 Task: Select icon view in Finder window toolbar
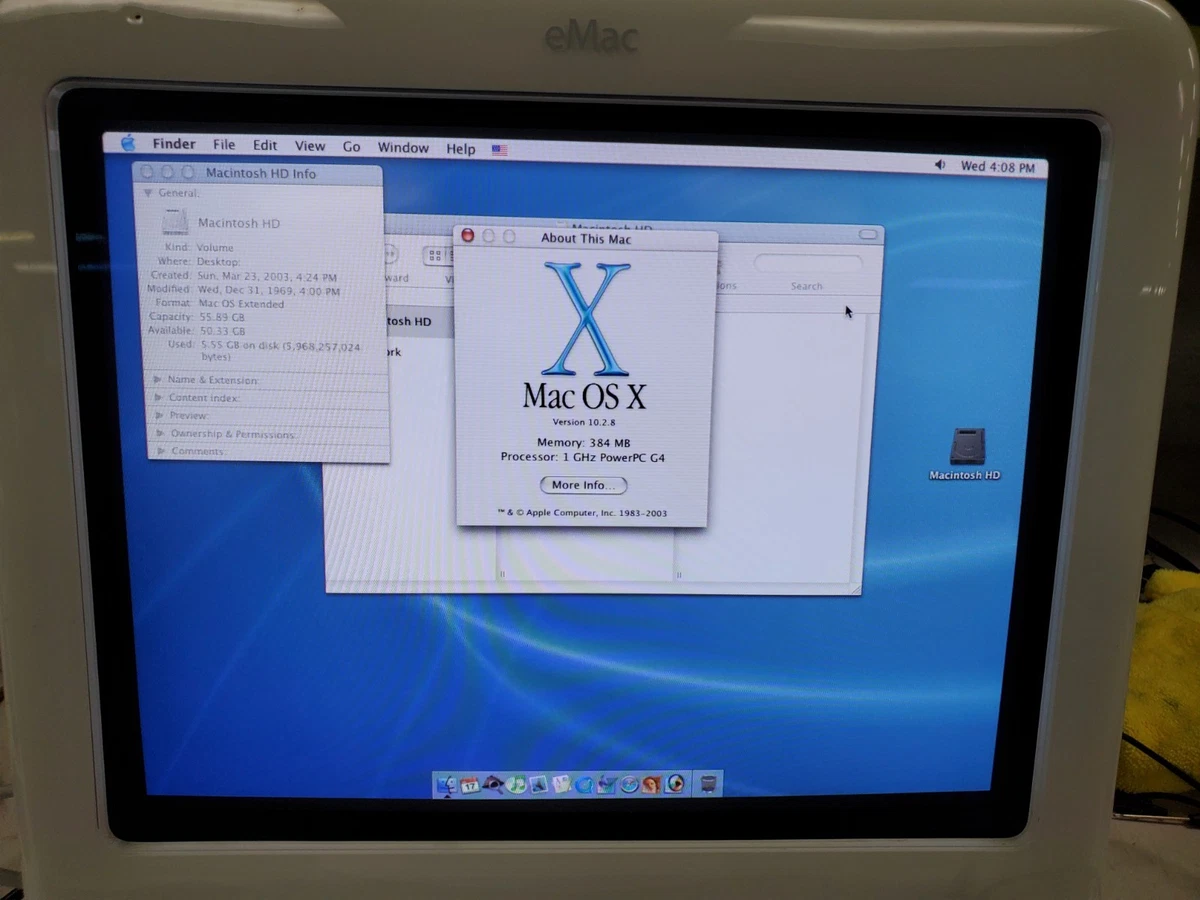(436, 256)
